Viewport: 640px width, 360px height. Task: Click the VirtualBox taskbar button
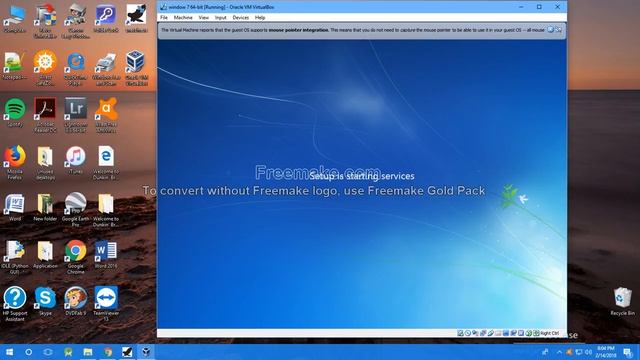[147, 352]
